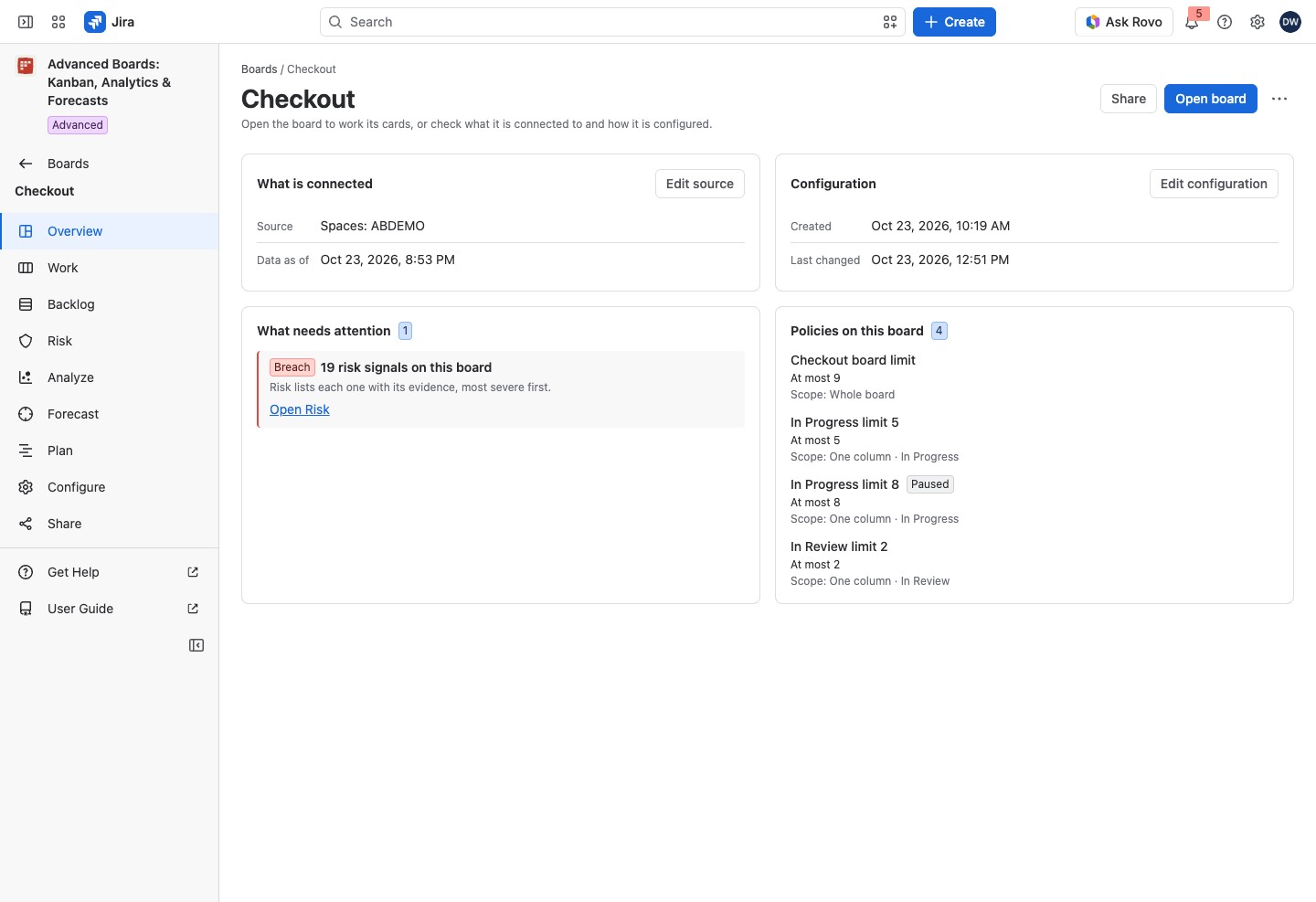The width and height of the screenshot is (1316, 902).
Task: Click Edit configuration button
Action: tap(1214, 184)
